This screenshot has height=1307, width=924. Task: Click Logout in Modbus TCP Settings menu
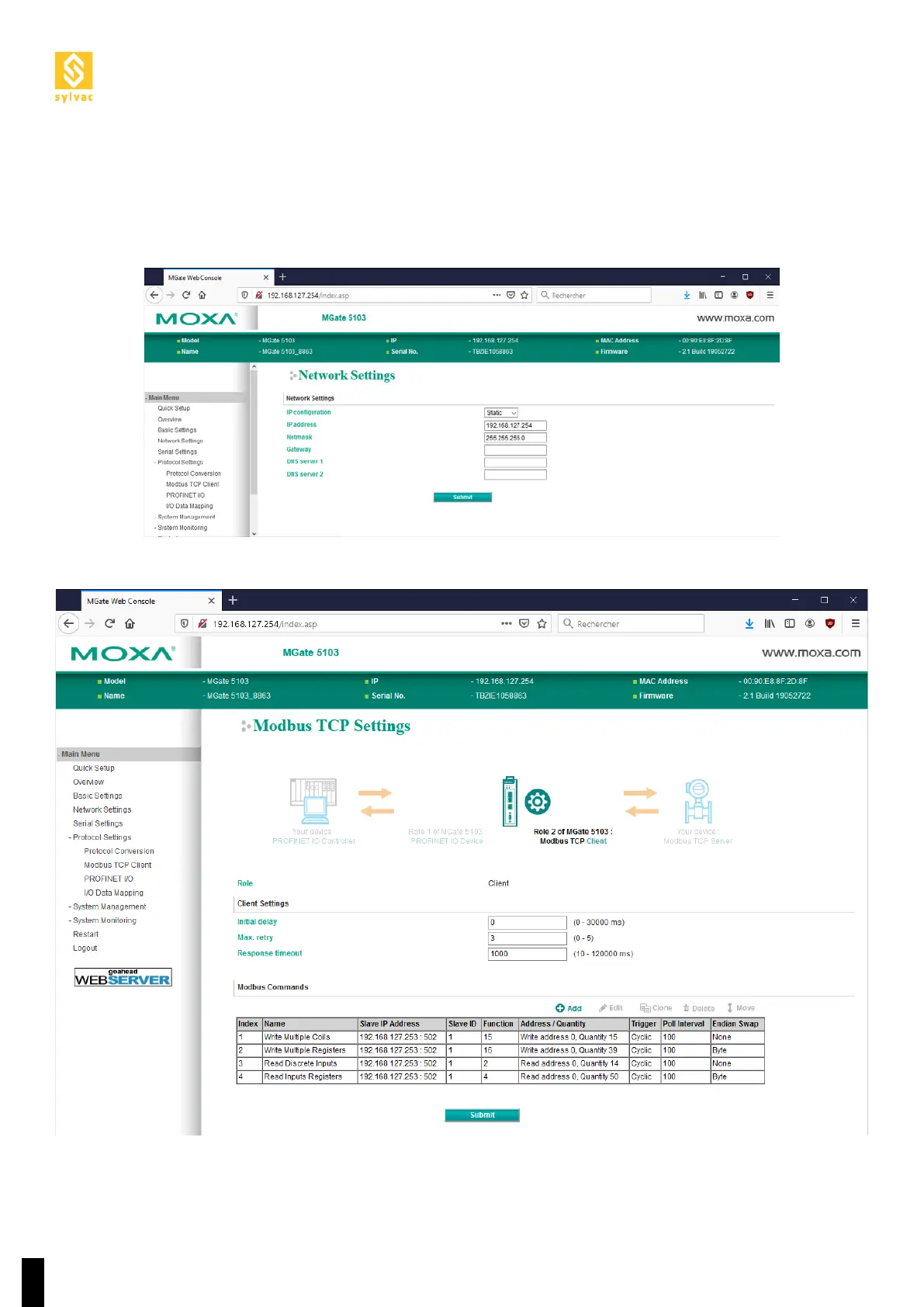click(85, 948)
